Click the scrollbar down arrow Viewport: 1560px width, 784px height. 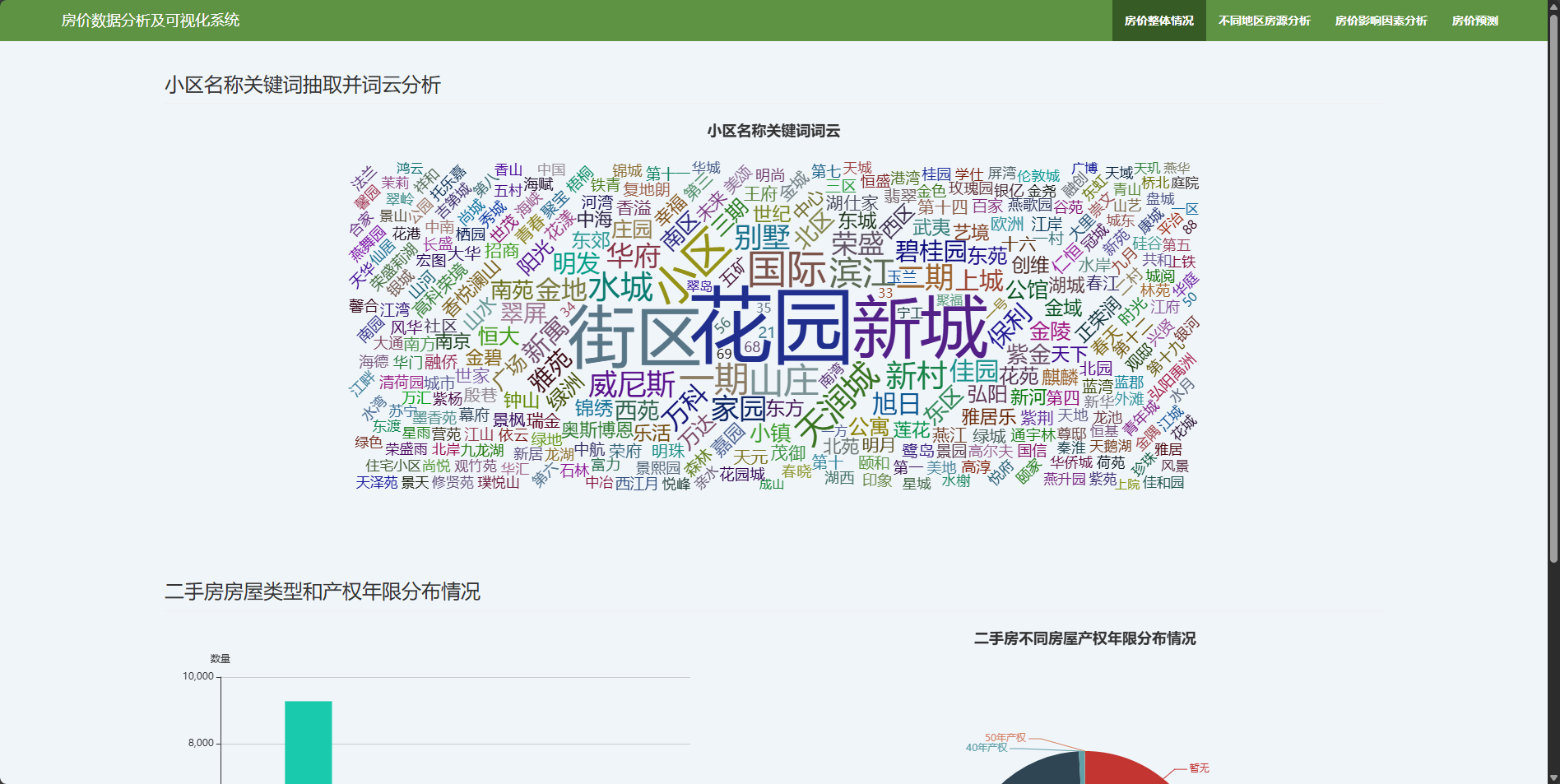click(x=1553, y=777)
